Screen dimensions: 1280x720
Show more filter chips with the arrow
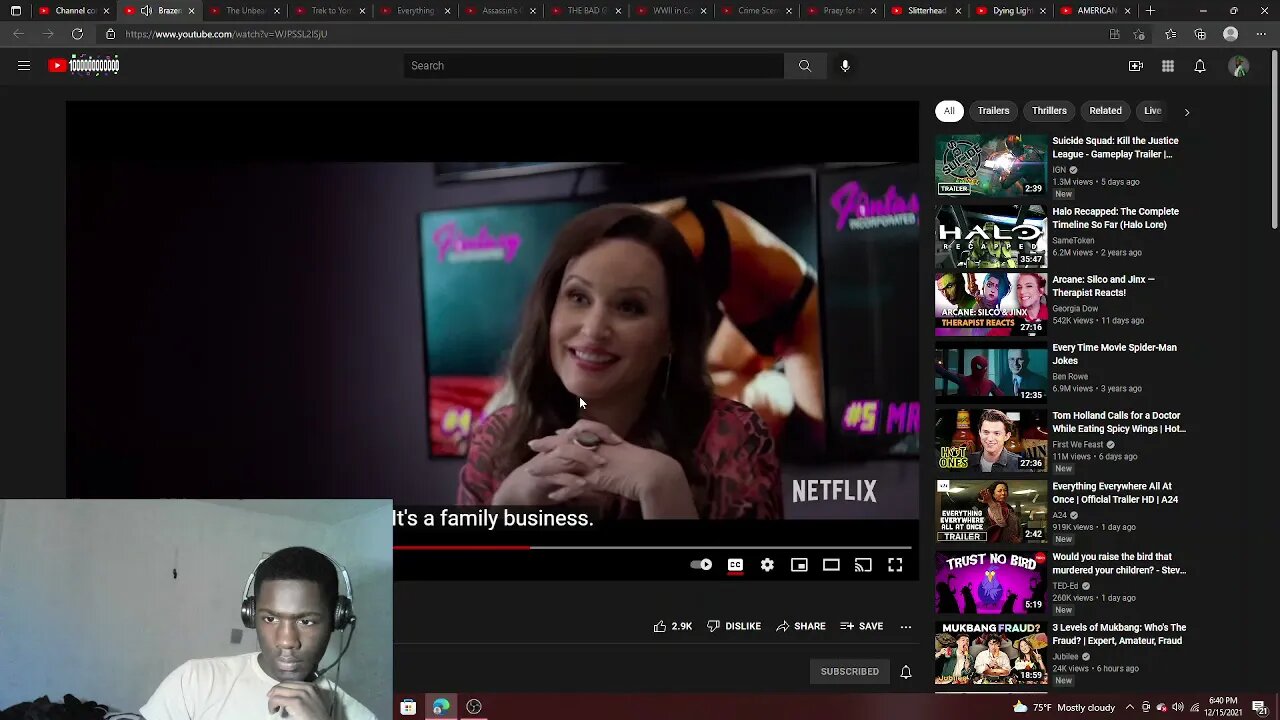click(x=1187, y=112)
